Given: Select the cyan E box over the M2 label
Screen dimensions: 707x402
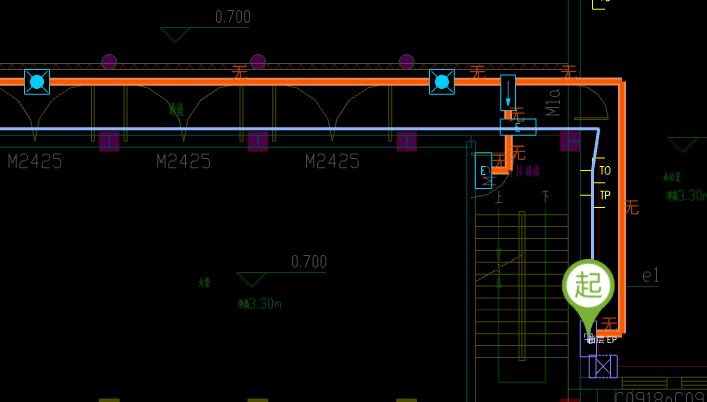Looking at the screenshot, I should pyautogui.click(x=483, y=170).
